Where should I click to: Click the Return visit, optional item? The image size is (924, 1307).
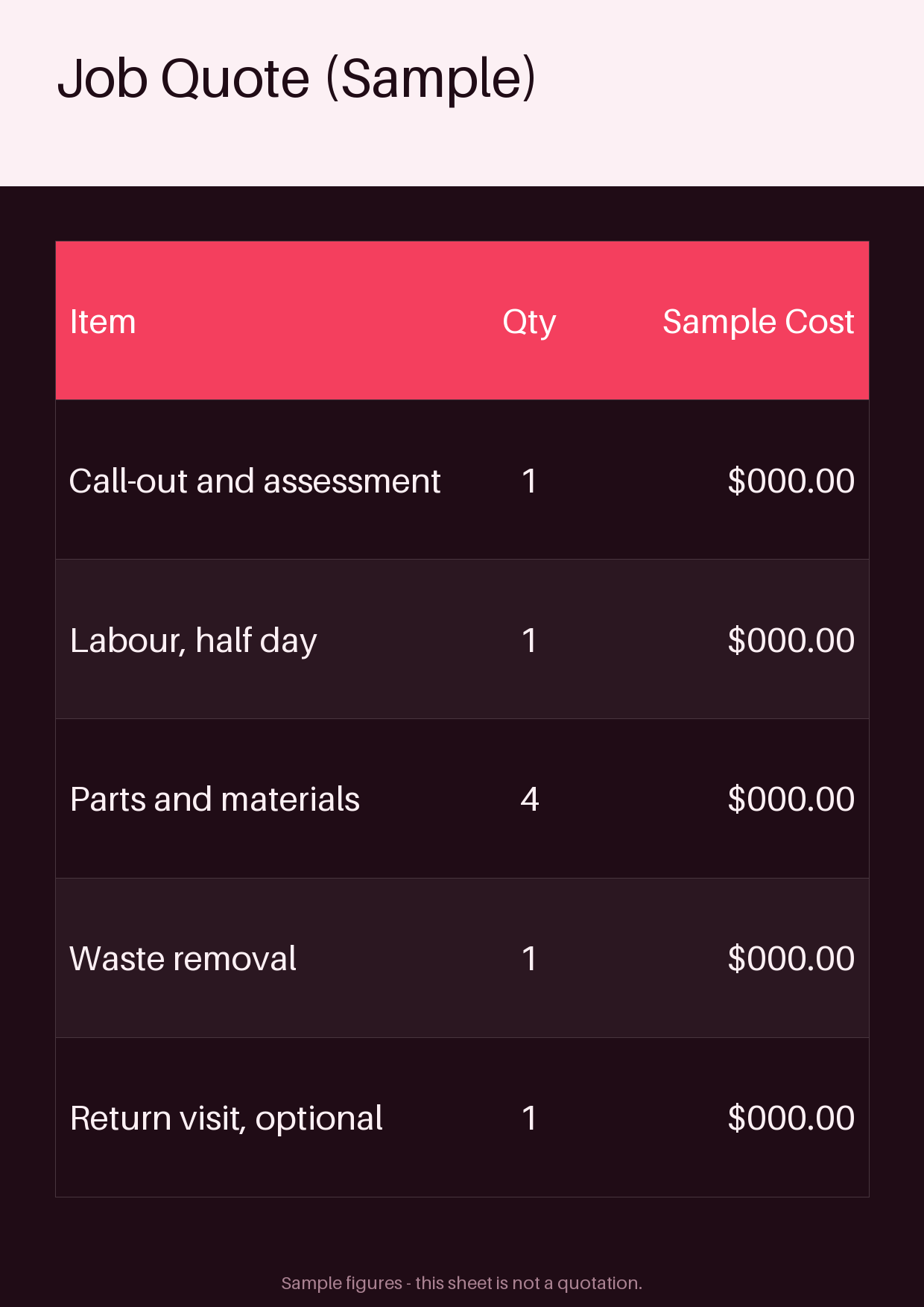click(226, 1118)
